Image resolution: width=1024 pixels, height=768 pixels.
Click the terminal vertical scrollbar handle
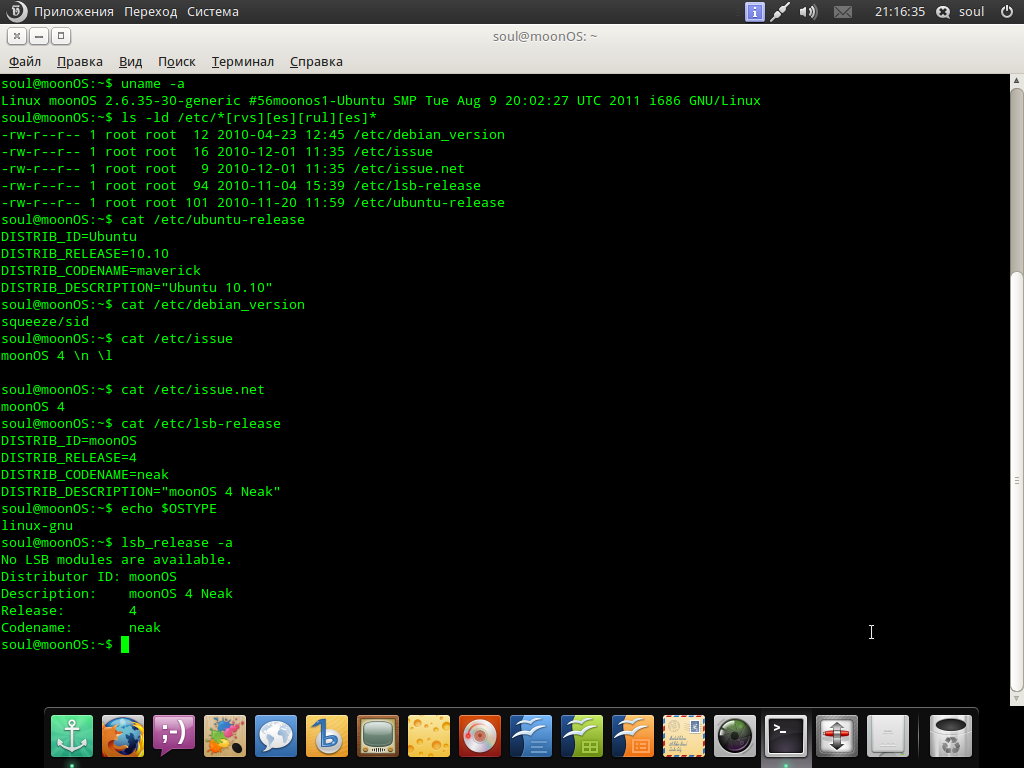(1016, 481)
